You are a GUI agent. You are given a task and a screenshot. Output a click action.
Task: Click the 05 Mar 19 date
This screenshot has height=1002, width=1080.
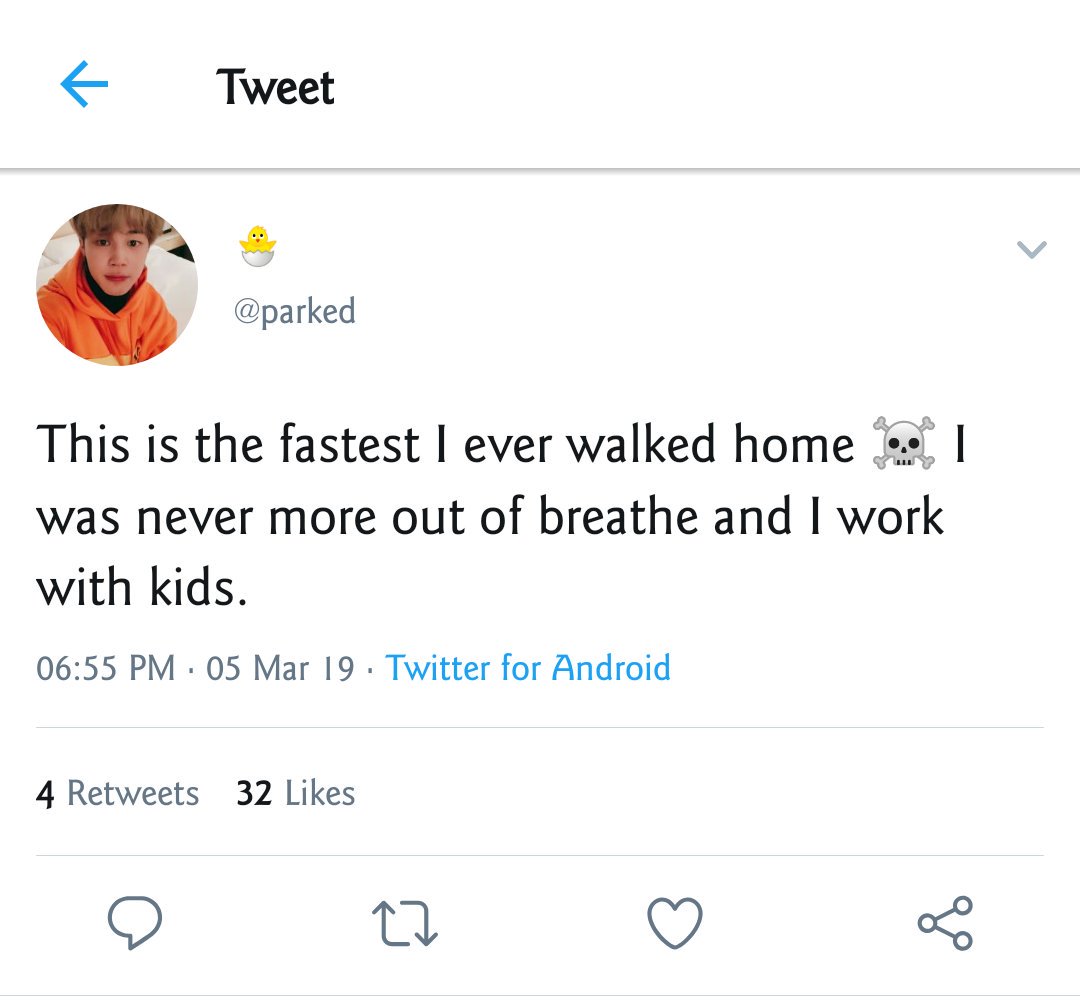tap(280, 667)
